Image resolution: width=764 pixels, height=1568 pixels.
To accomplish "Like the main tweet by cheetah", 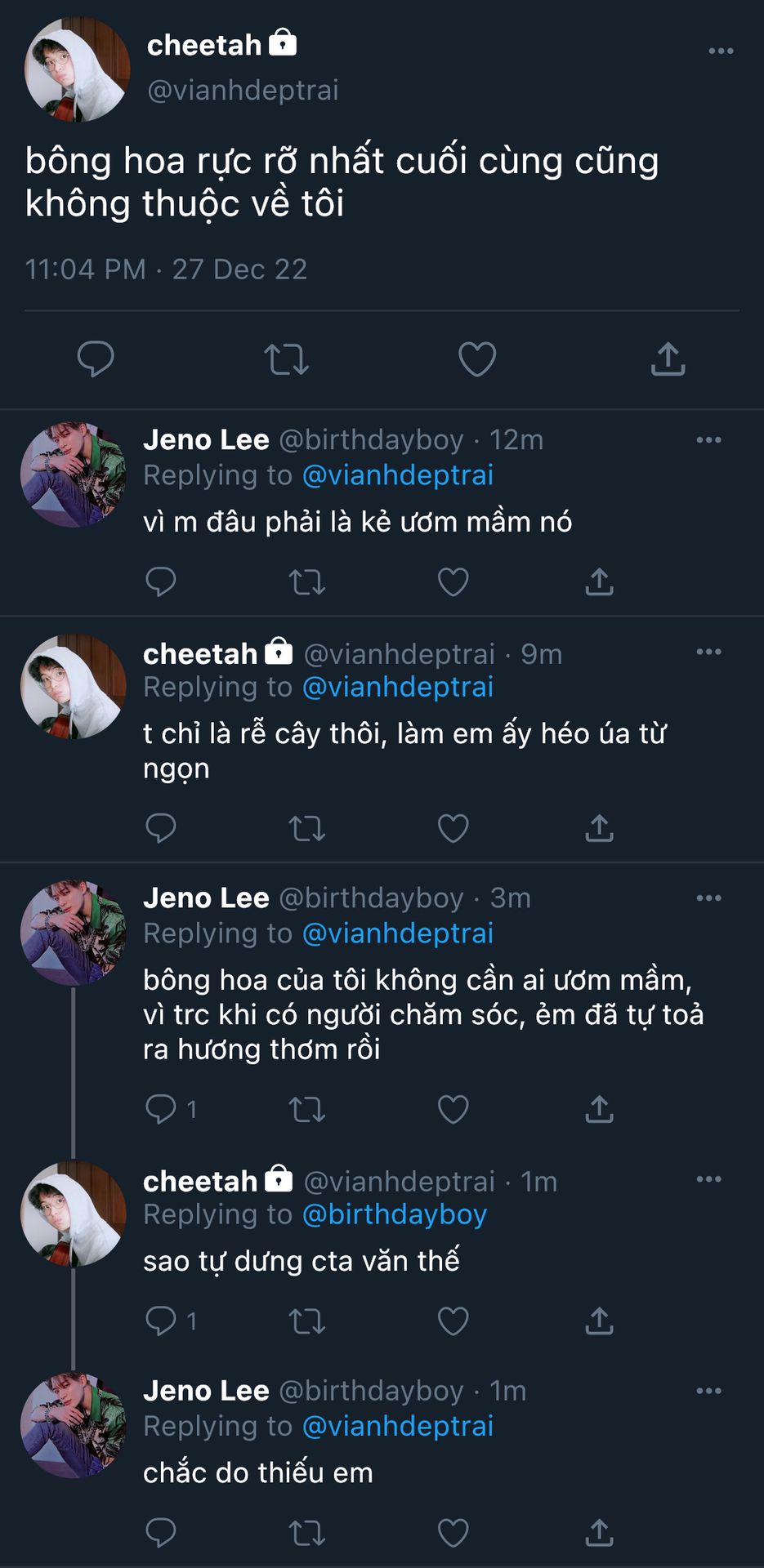I will [x=477, y=359].
